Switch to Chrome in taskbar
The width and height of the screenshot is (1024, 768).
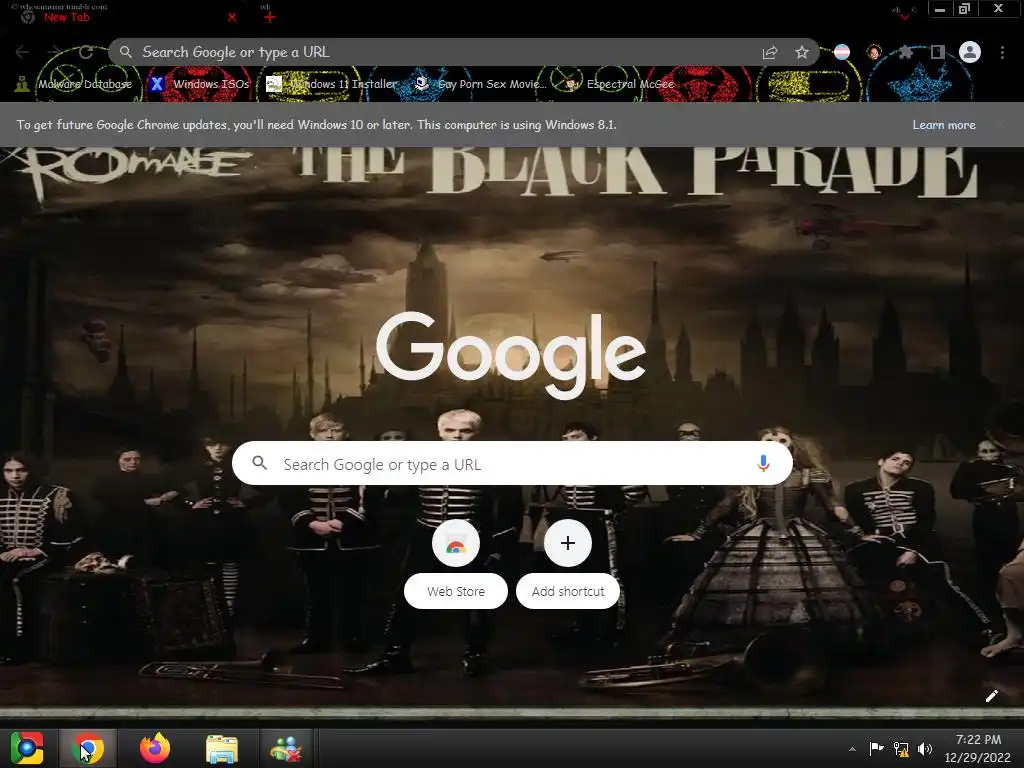(88, 748)
